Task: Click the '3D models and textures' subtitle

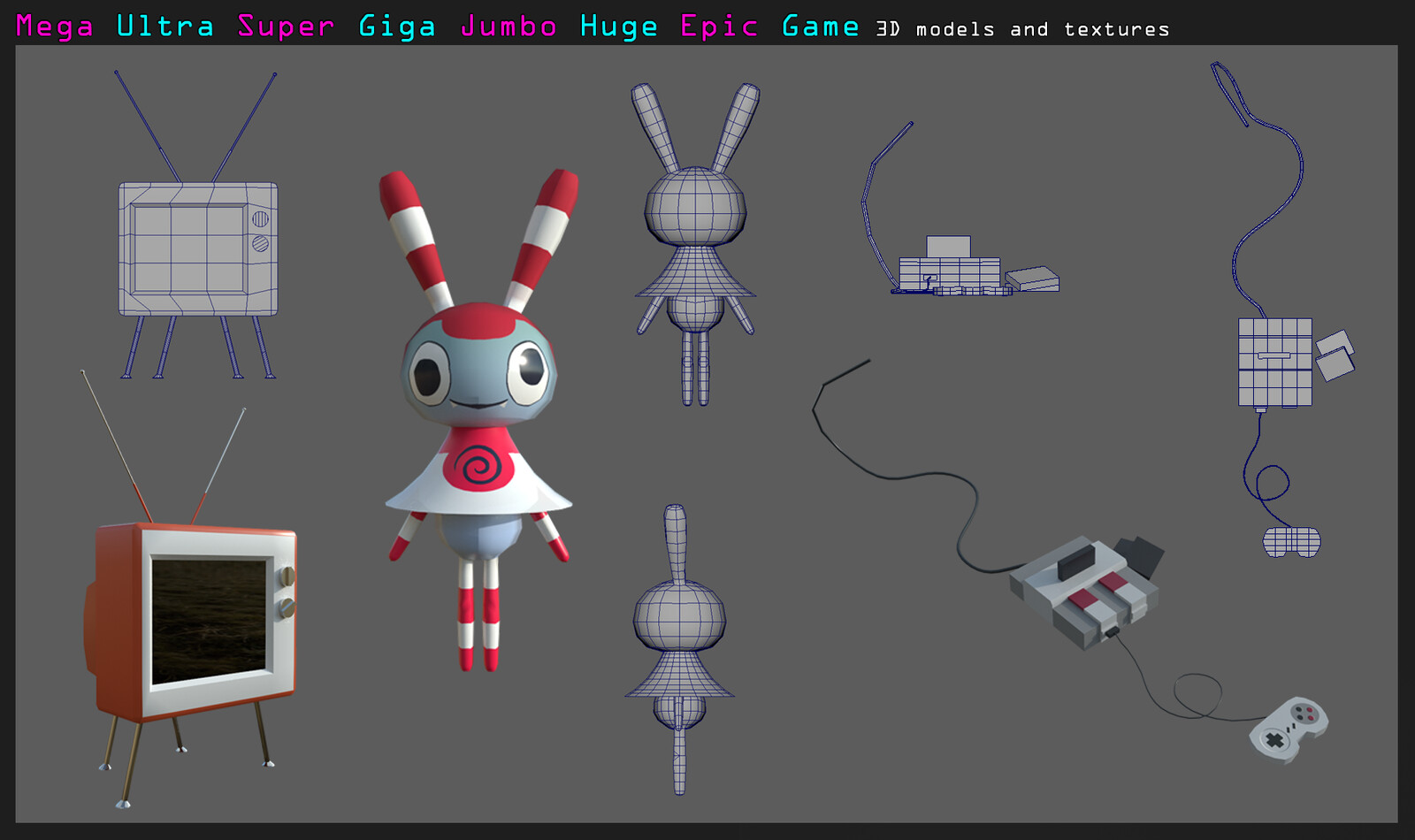Action: click(x=1023, y=29)
